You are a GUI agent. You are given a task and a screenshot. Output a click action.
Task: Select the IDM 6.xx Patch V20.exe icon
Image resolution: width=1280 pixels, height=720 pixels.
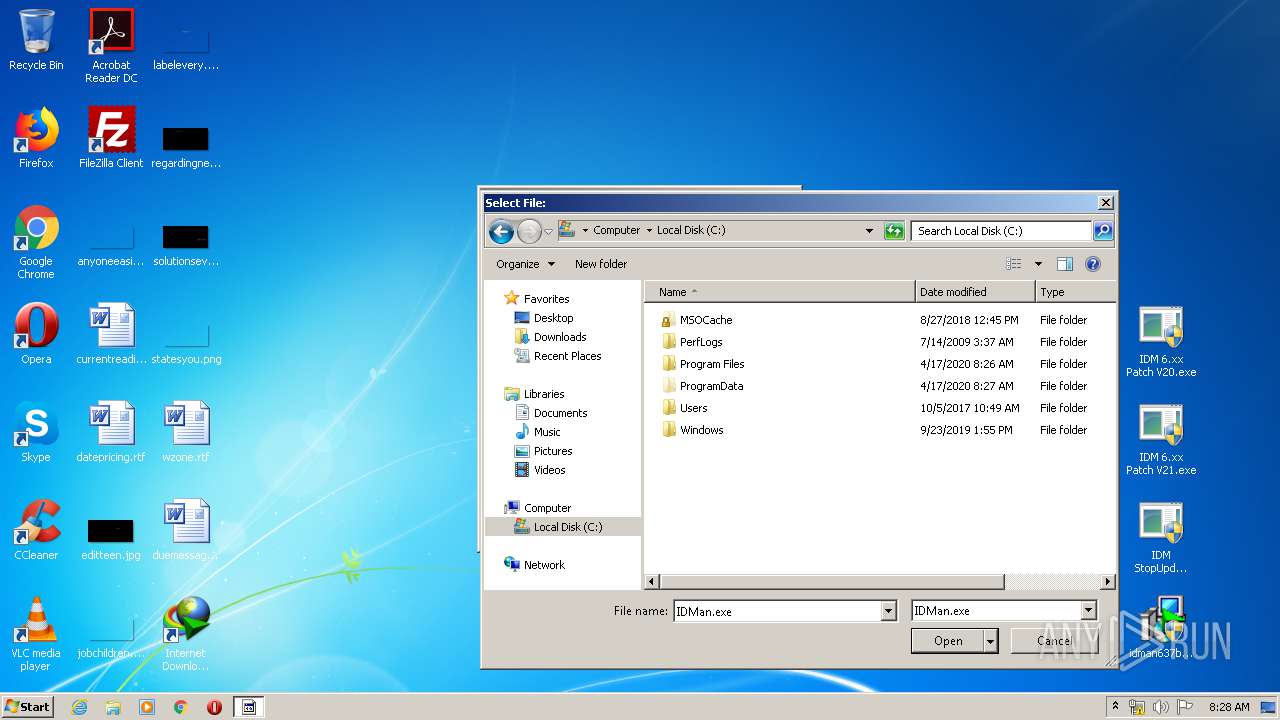tap(1161, 342)
